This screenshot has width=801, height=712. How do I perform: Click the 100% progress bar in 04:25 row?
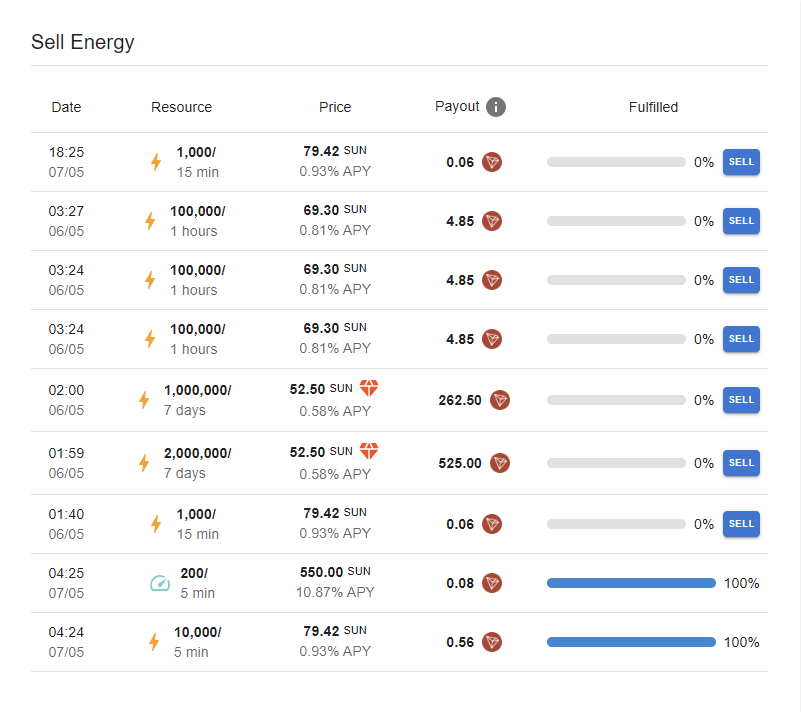pos(631,583)
